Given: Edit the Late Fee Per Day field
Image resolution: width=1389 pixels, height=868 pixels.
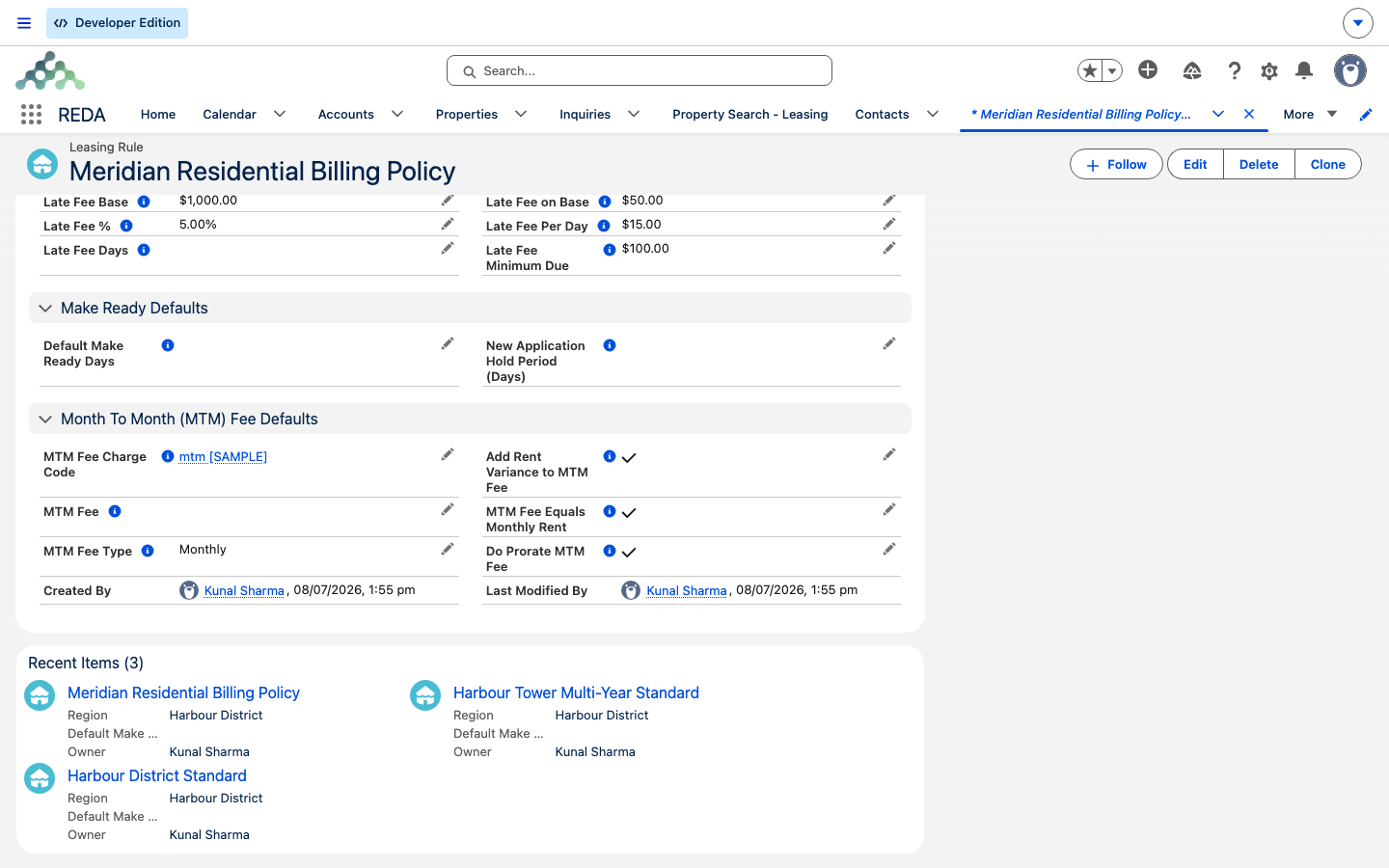Looking at the screenshot, I should pyautogui.click(x=889, y=225).
